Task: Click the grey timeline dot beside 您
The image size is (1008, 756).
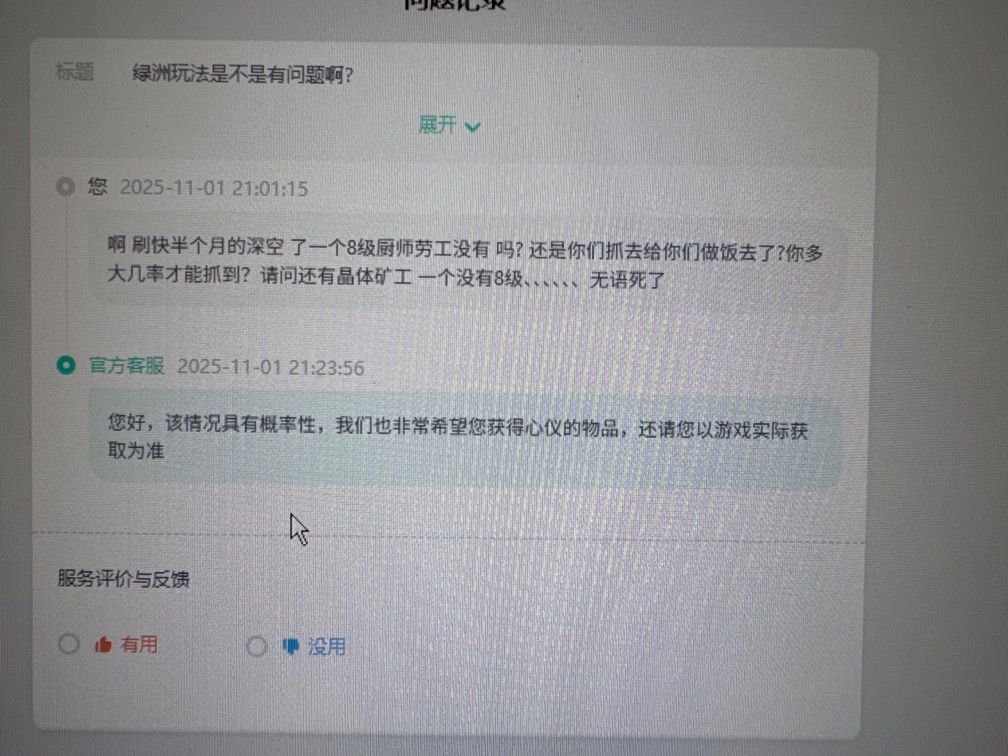Action: pos(65,187)
